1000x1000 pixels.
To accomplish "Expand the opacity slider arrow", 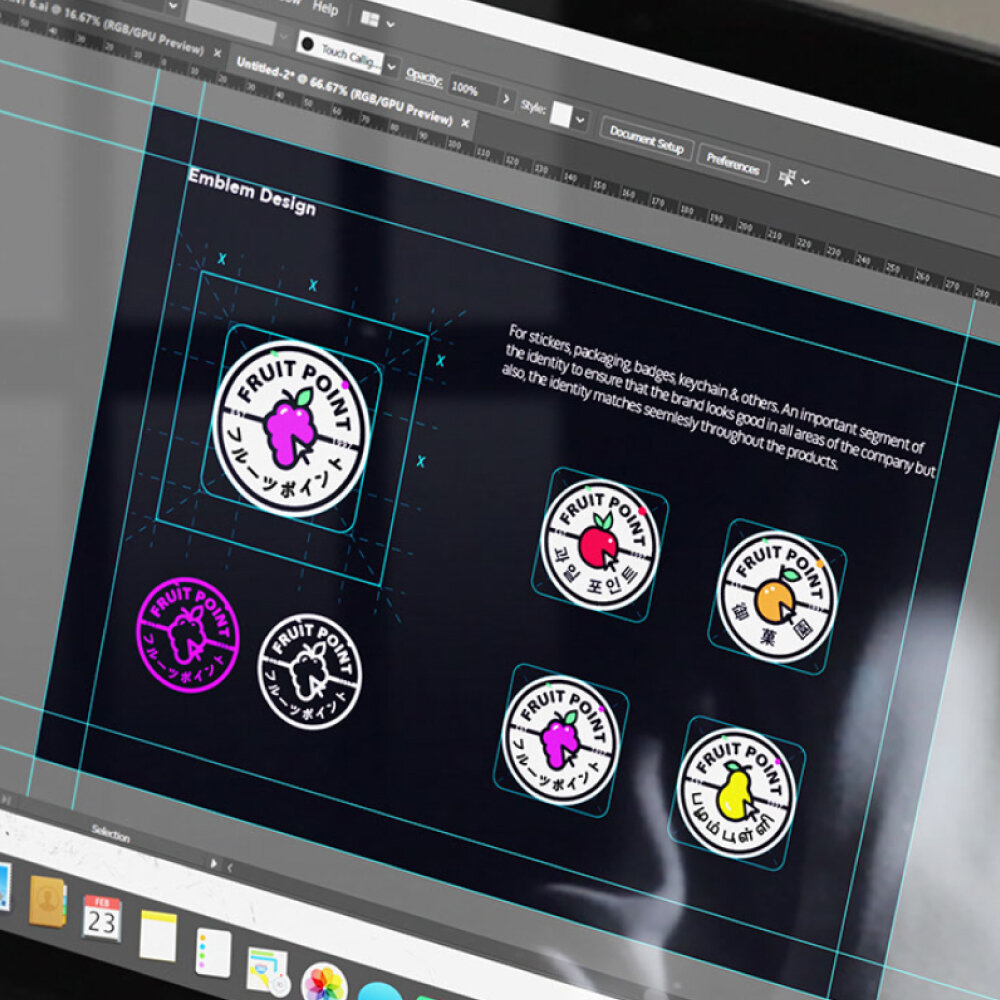I will click(506, 99).
